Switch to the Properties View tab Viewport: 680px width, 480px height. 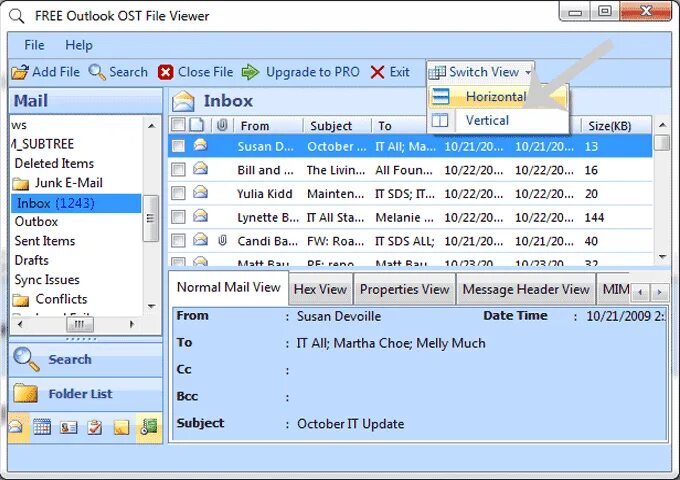404,289
